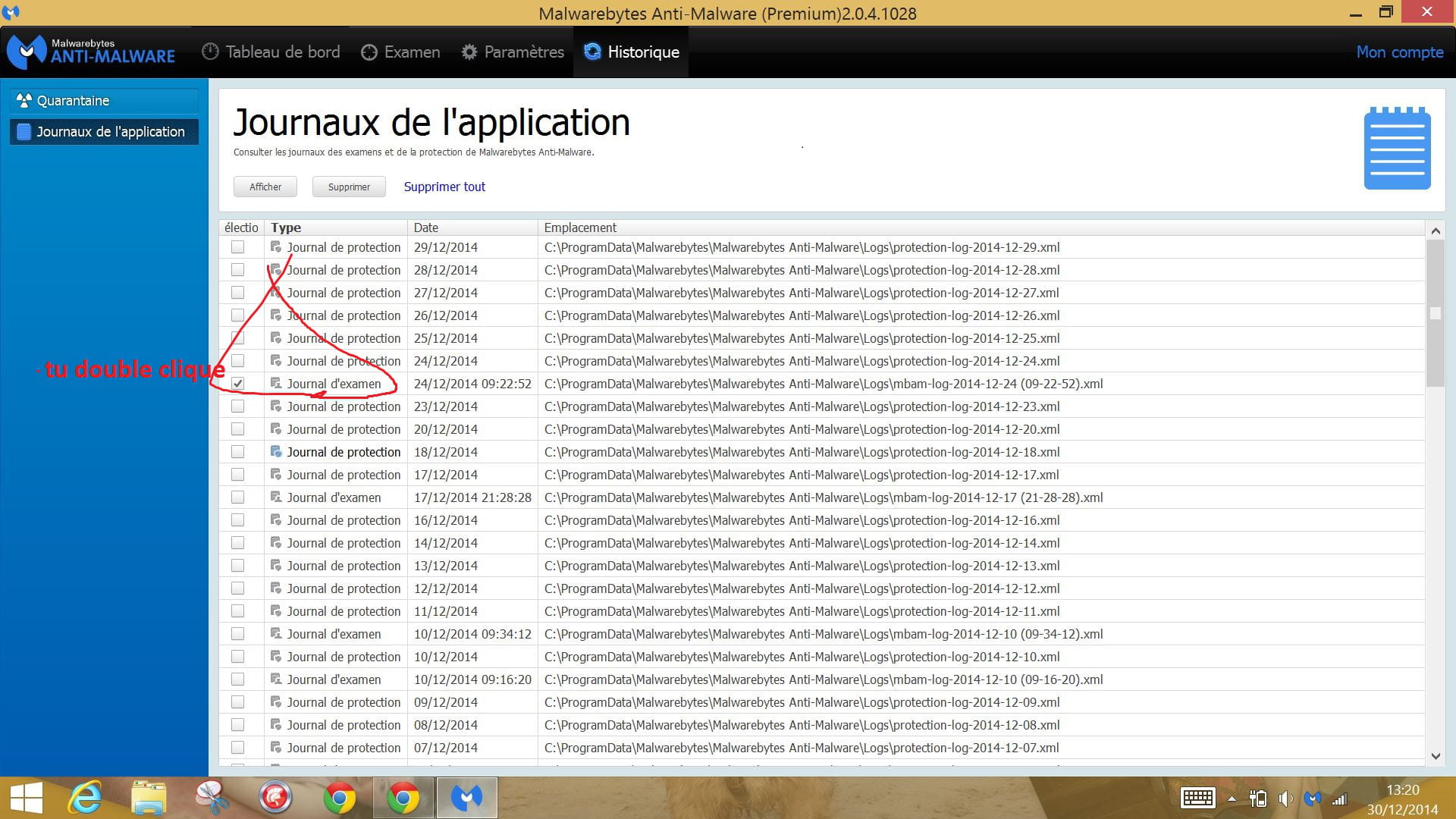This screenshot has width=1456, height=819.
Task: Sort the list by the Date column header
Action: (x=426, y=227)
